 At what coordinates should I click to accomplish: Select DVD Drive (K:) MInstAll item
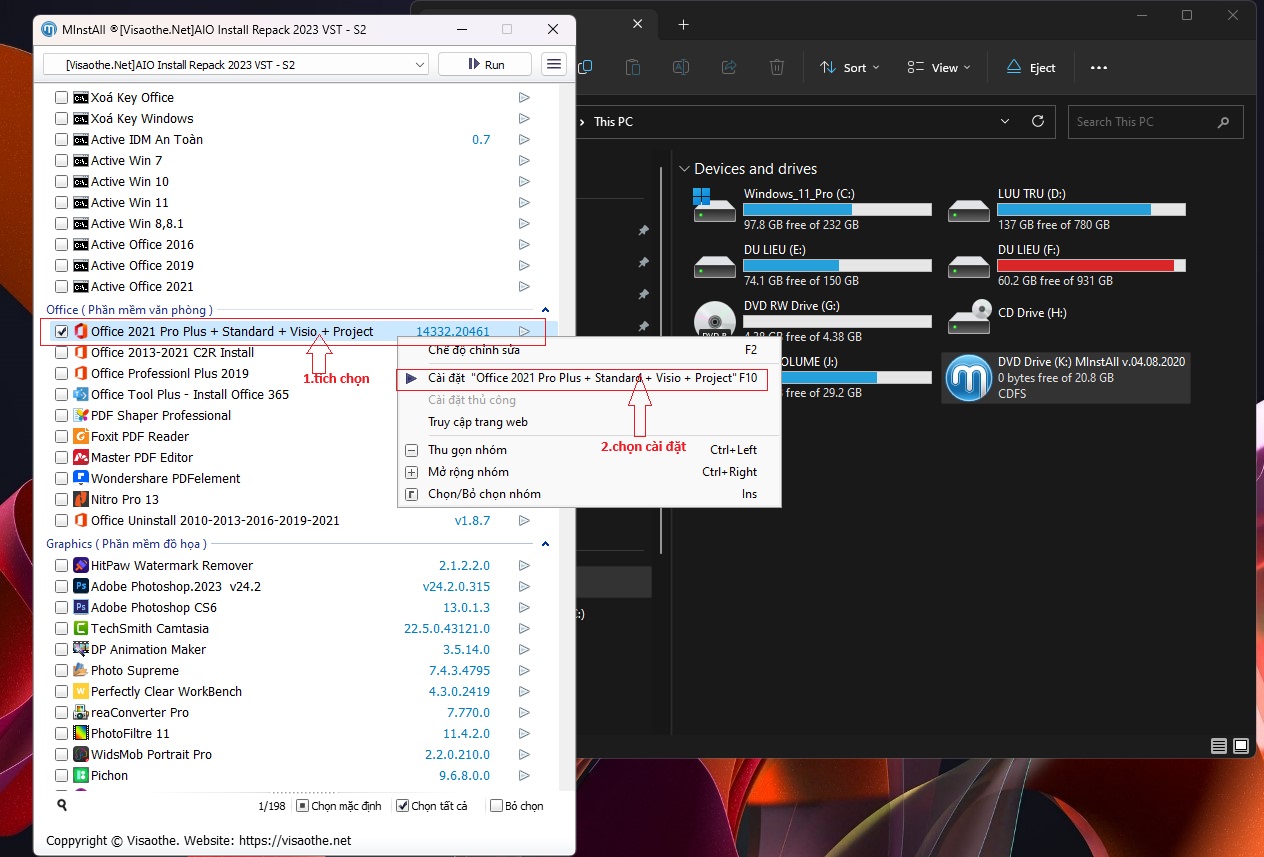1066,377
